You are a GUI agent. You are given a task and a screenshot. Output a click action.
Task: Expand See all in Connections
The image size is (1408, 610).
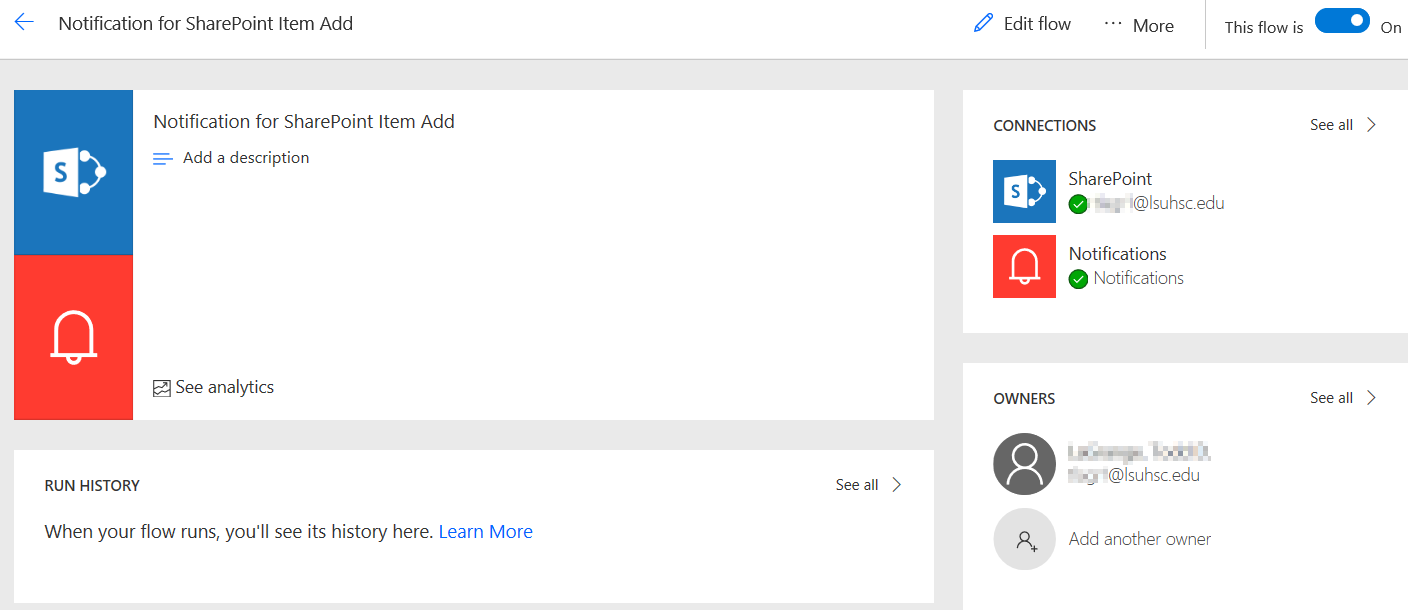pos(1343,125)
